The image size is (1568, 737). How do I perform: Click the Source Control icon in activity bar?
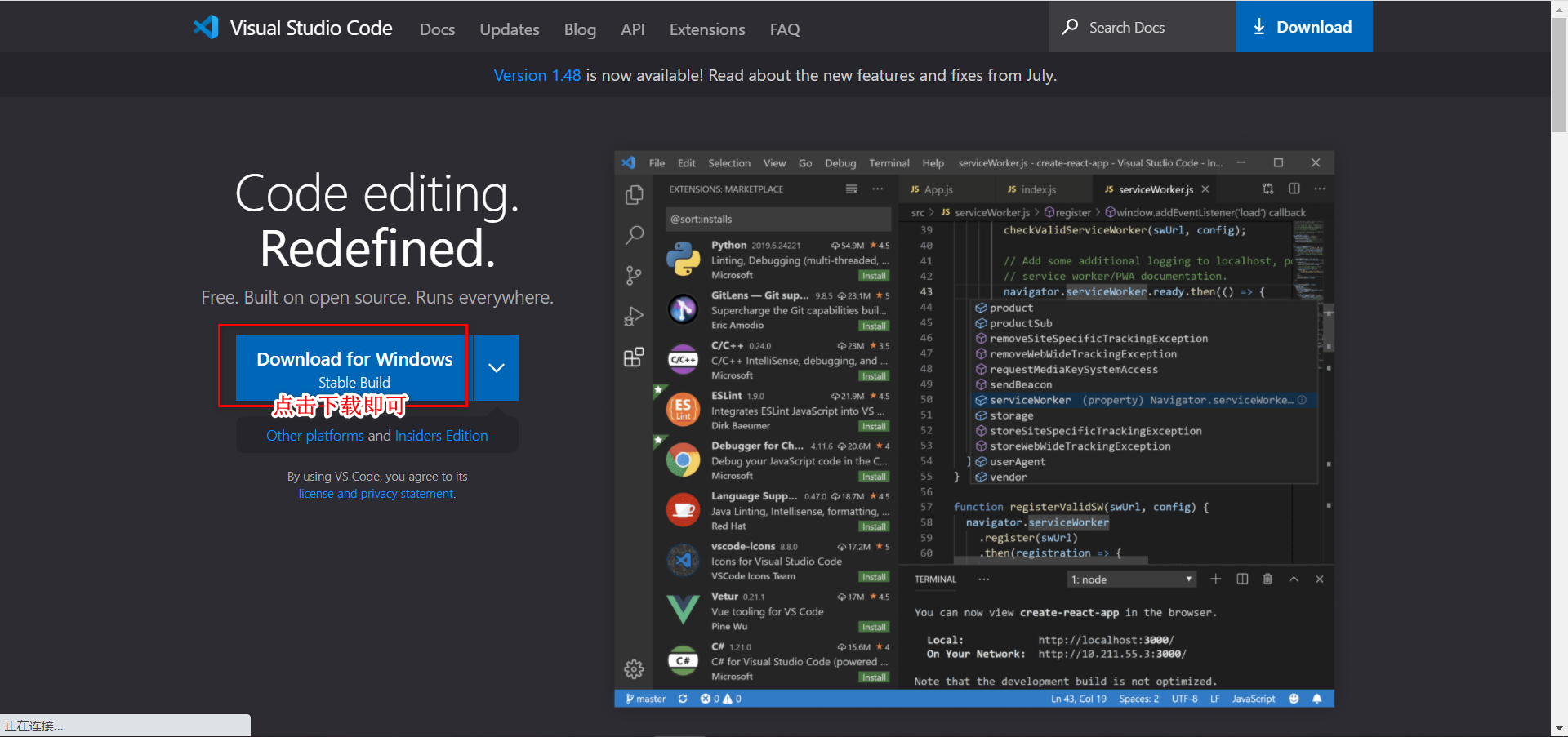(634, 276)
